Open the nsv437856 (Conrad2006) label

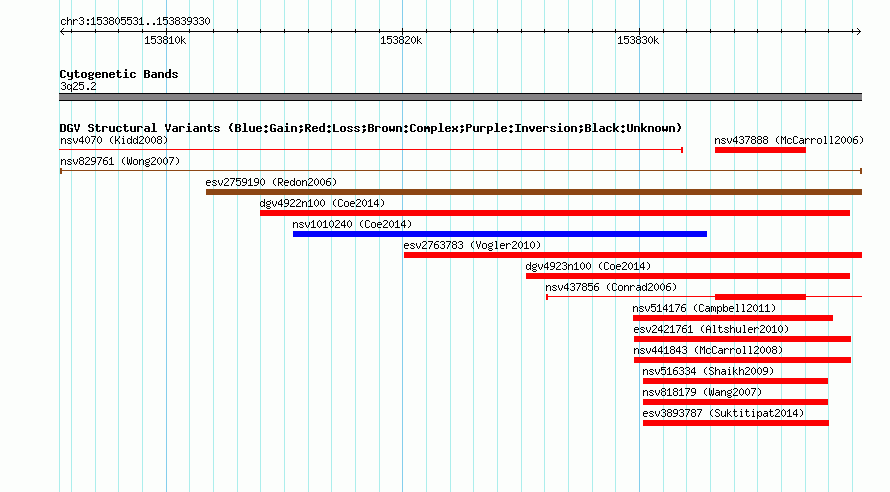pyautogui.click(x=611, y=287)
